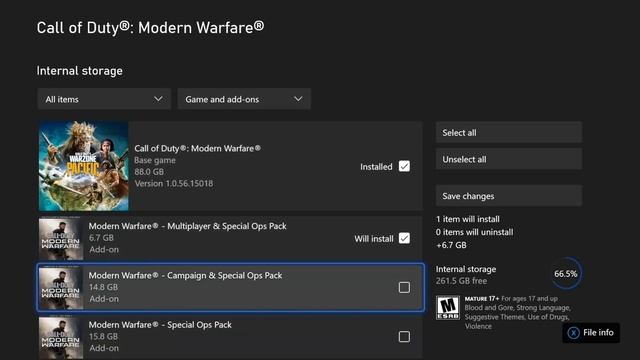Image resolution: width=640 pixels, height=360 pixels.
Task: Click the 'Installed' status label
Action: [x=376, y=167]
